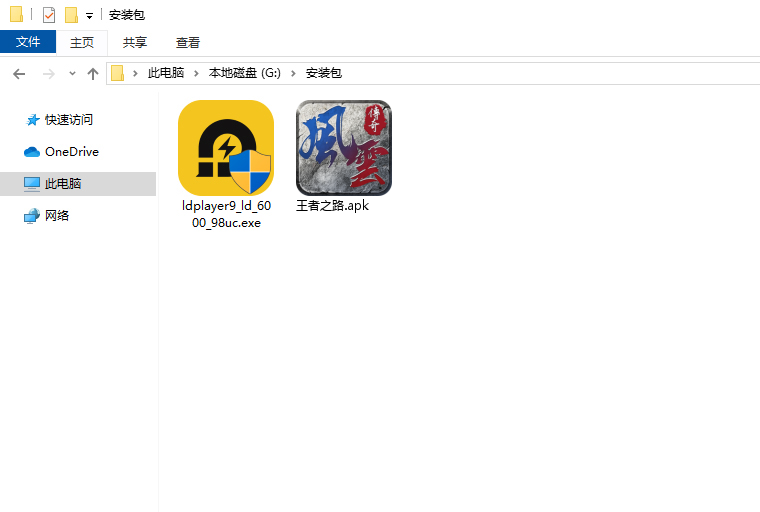Click the folder icon in address bar
760x512 pixels.
[x=117, y=73]
